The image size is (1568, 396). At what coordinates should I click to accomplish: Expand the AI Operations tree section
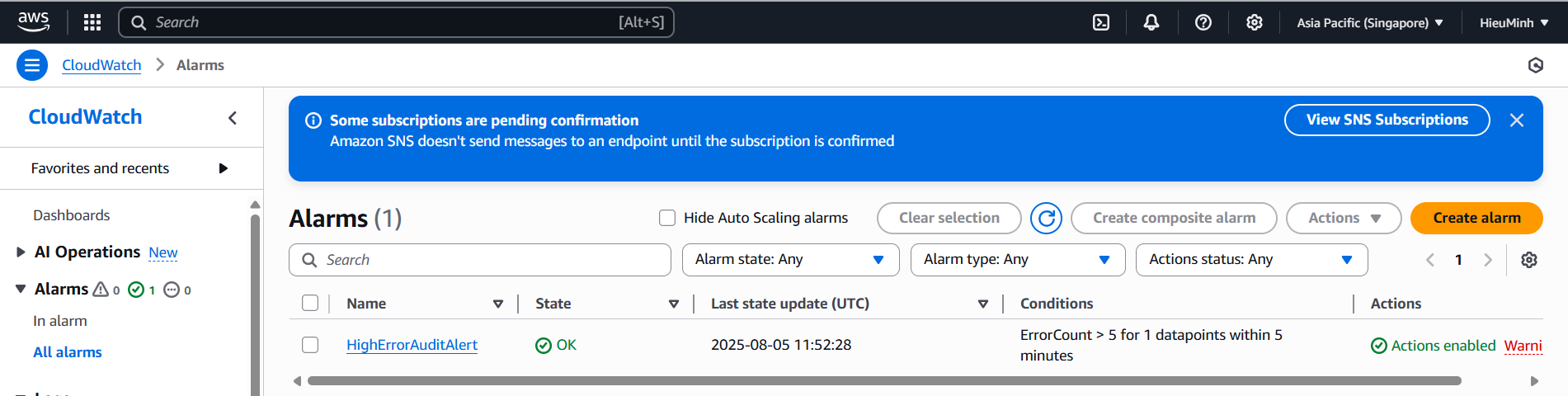21,252
